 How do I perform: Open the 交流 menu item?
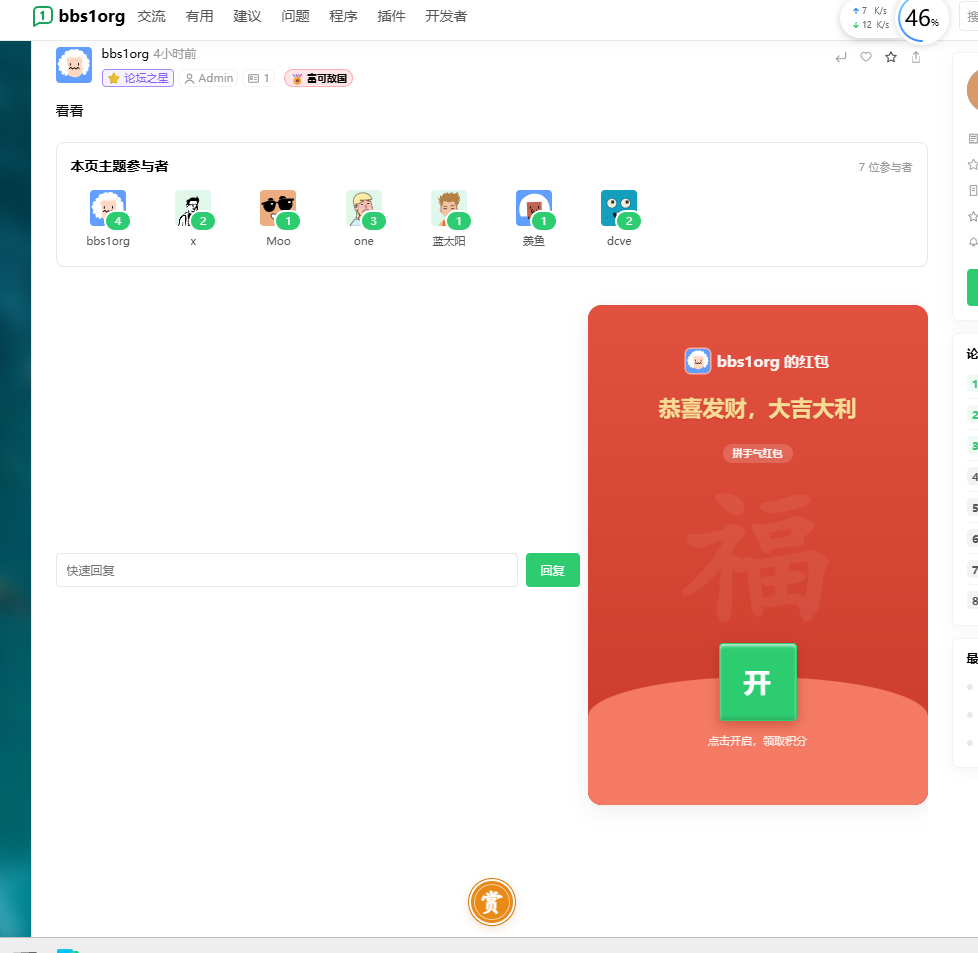tap(152, 16)
